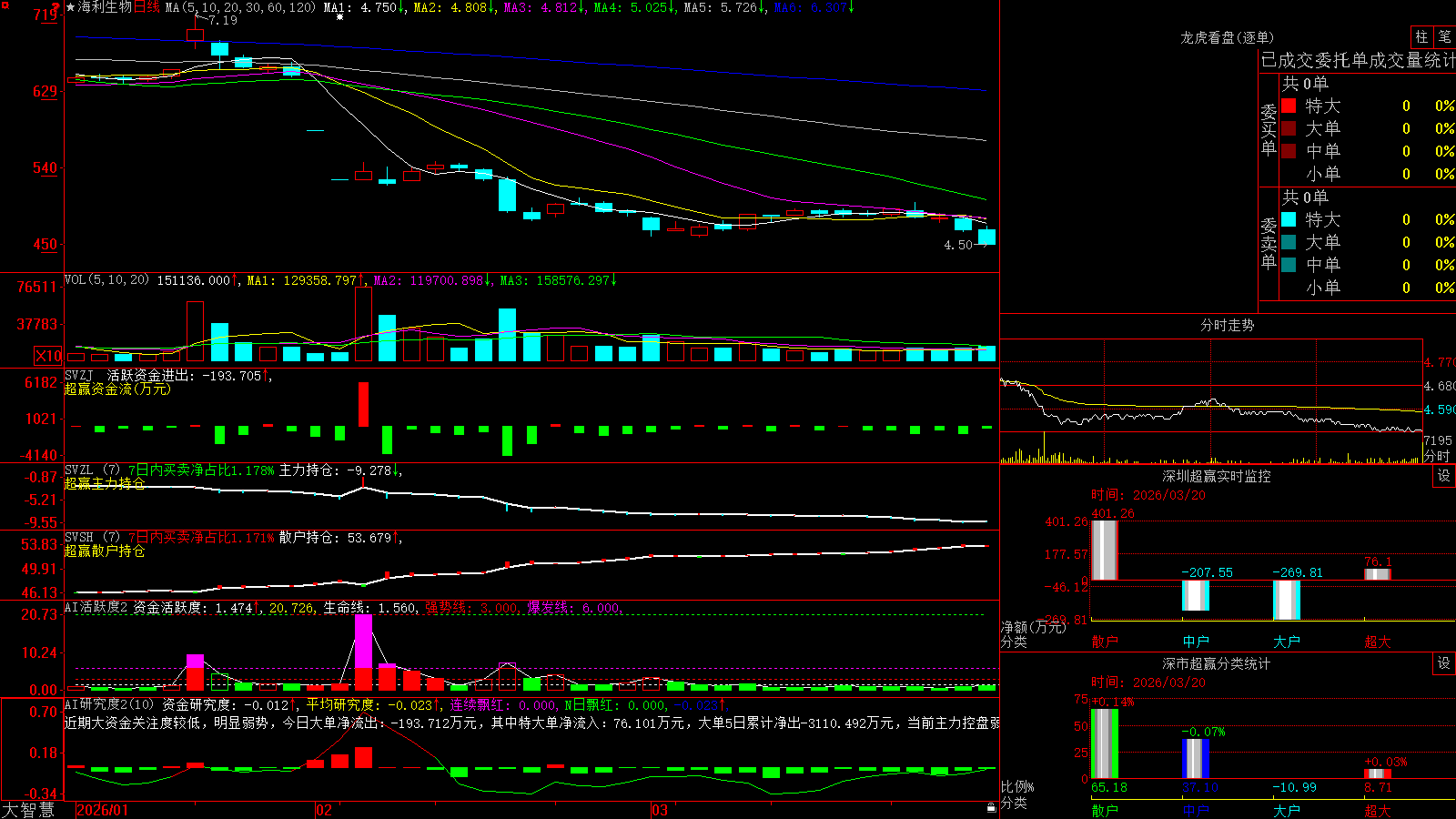The height and width of the screenshot is (819, 1456).
Task: Click the 4.50 low price annotation
Action: point(958,245)
